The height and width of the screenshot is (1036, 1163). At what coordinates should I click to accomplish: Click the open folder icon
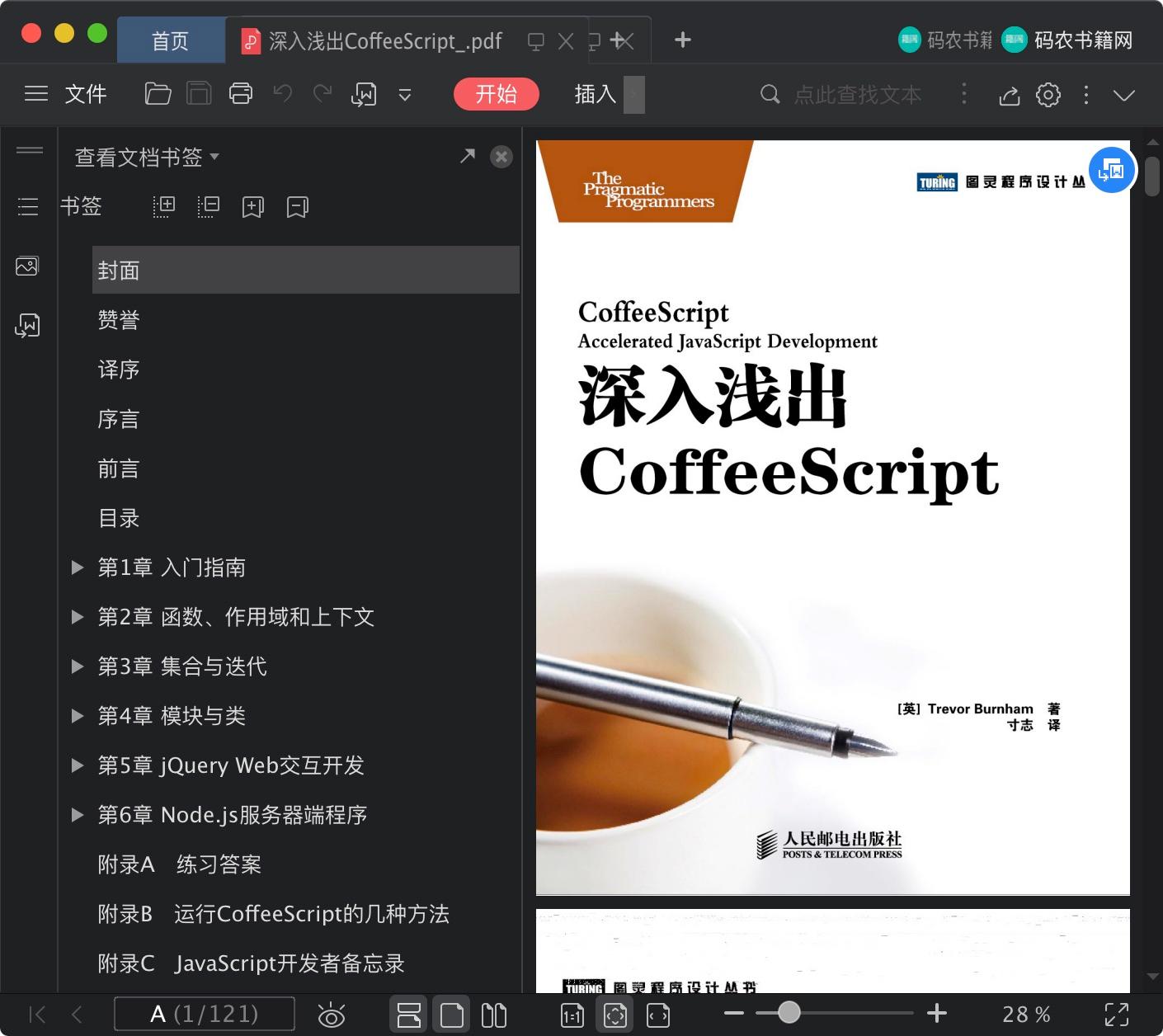158,94
